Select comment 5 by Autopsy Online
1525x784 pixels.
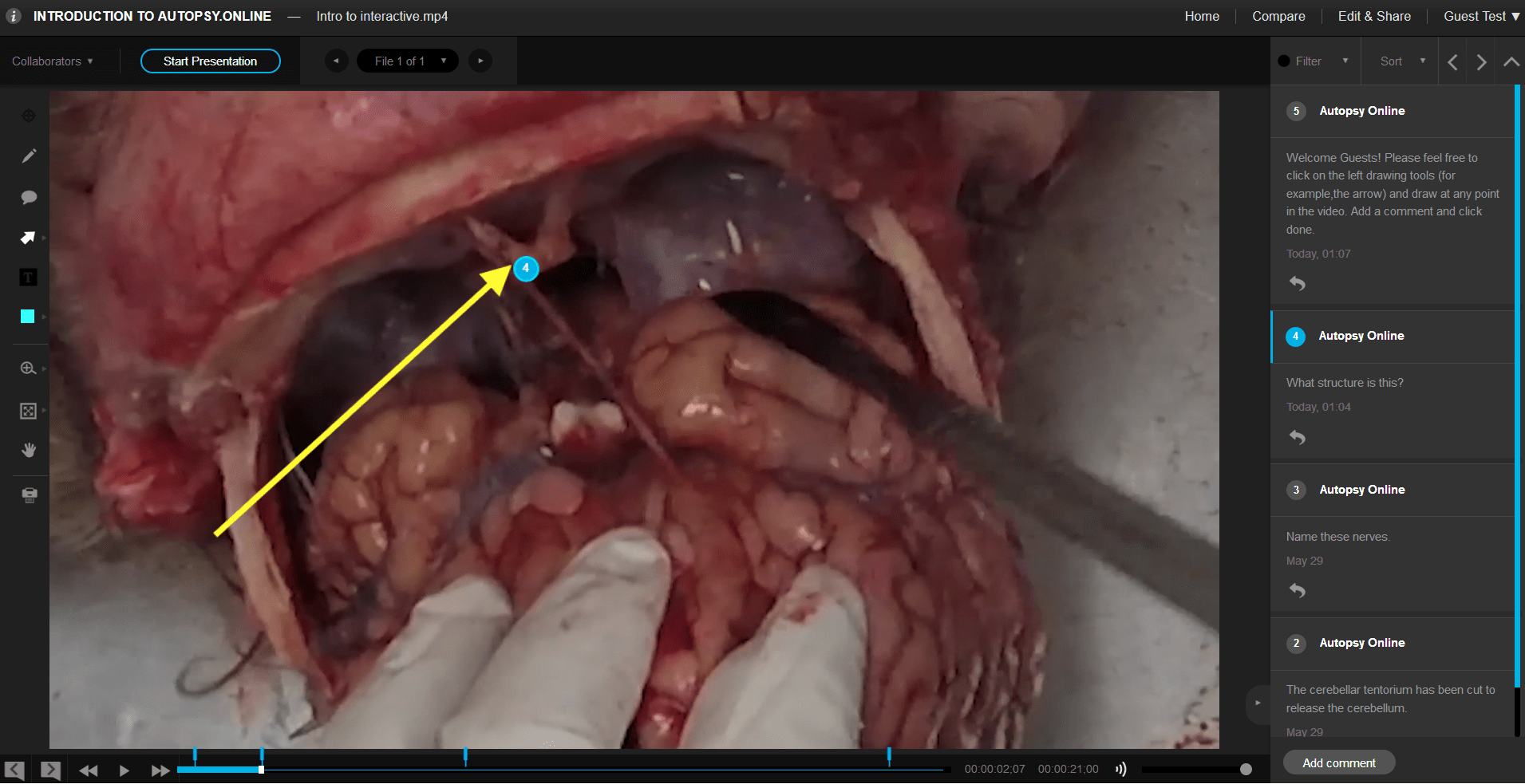(1393, 111)
